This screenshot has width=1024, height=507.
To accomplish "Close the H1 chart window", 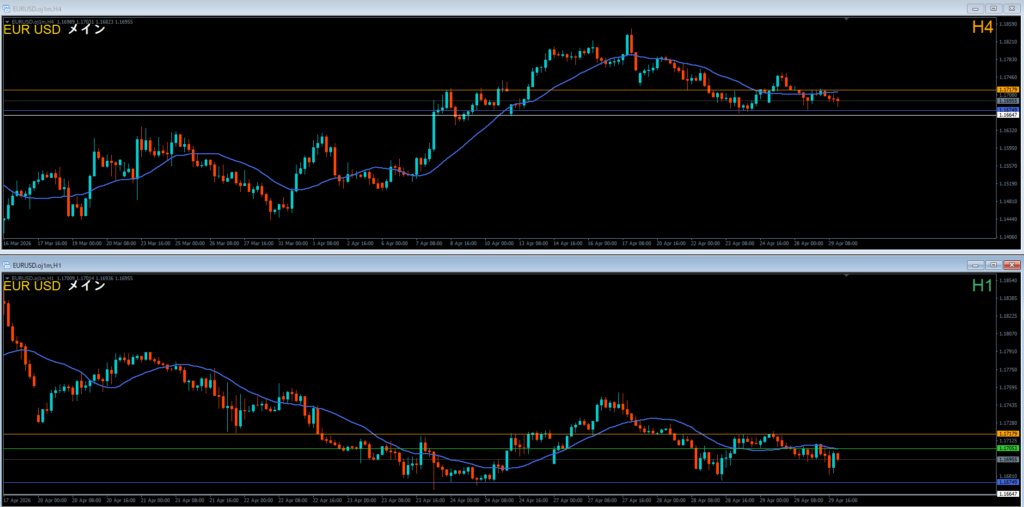I will coord(1012,265).
